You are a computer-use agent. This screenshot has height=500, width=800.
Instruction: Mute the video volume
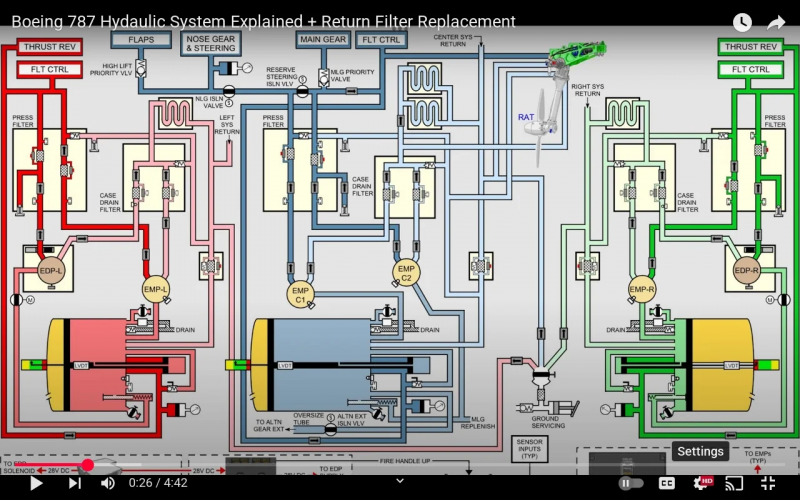coord(108,483)
